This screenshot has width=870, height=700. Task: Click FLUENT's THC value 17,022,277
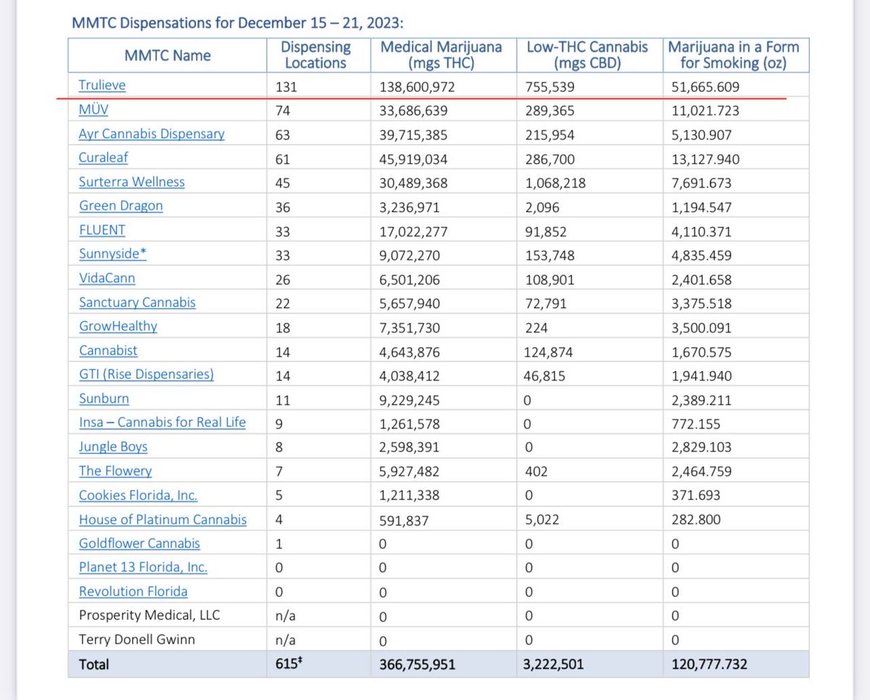point(413,232)
